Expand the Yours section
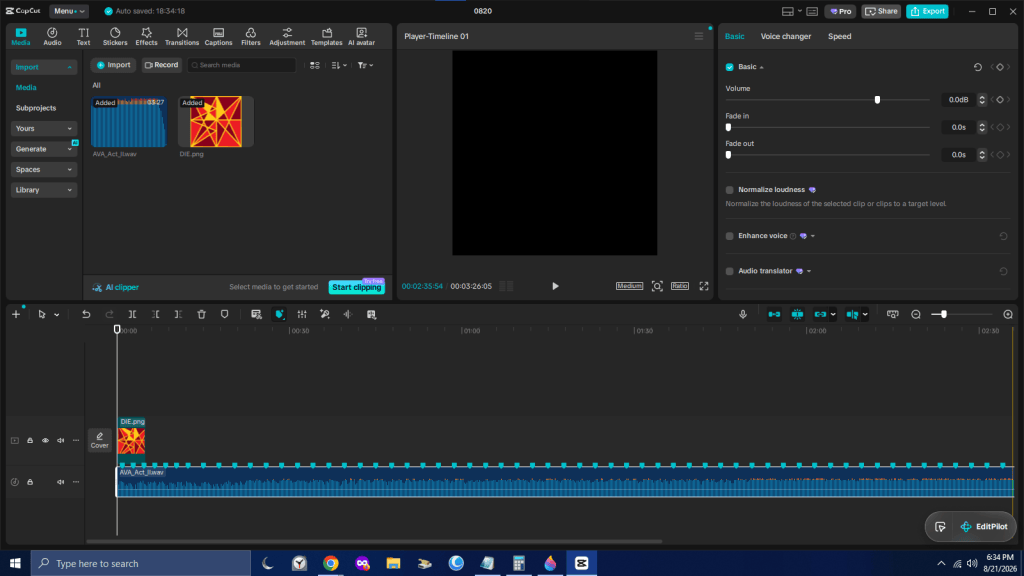1024x576 pixels. pos(44,129)
